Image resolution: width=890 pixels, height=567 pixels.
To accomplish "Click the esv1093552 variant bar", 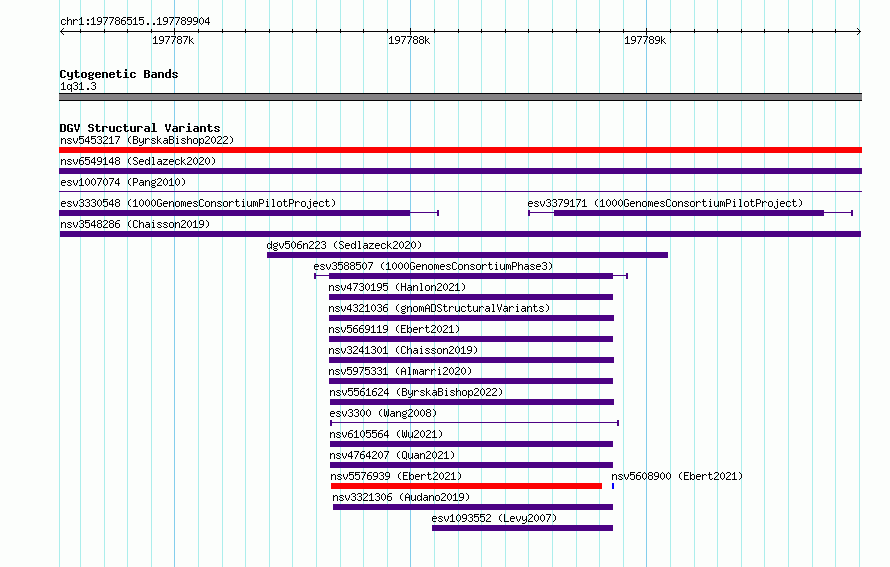I will [x=522, y=528].
